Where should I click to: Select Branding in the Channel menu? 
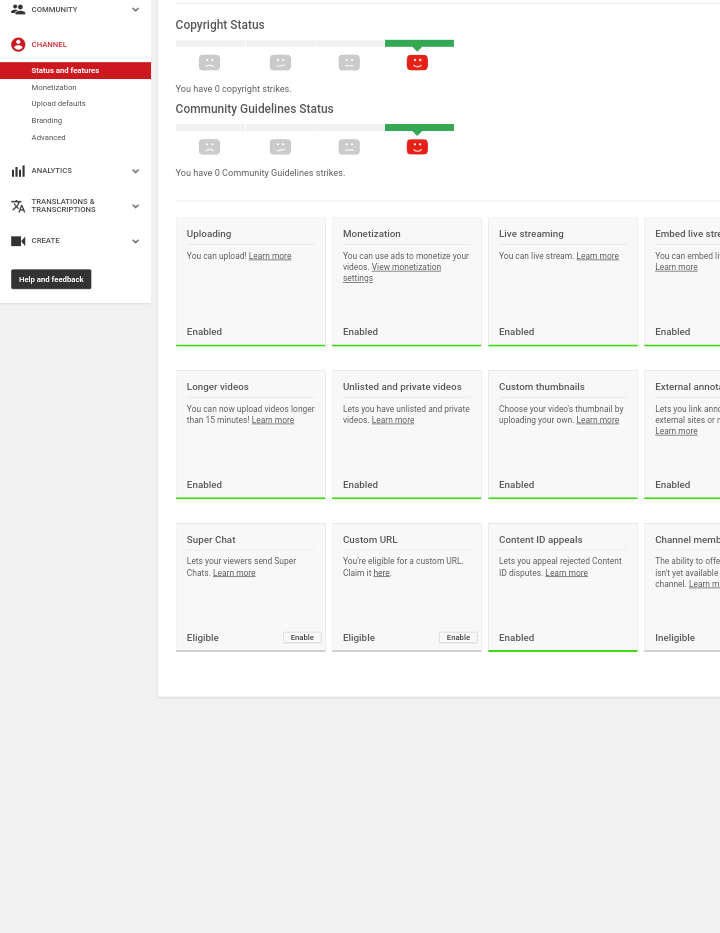[46, 121]
